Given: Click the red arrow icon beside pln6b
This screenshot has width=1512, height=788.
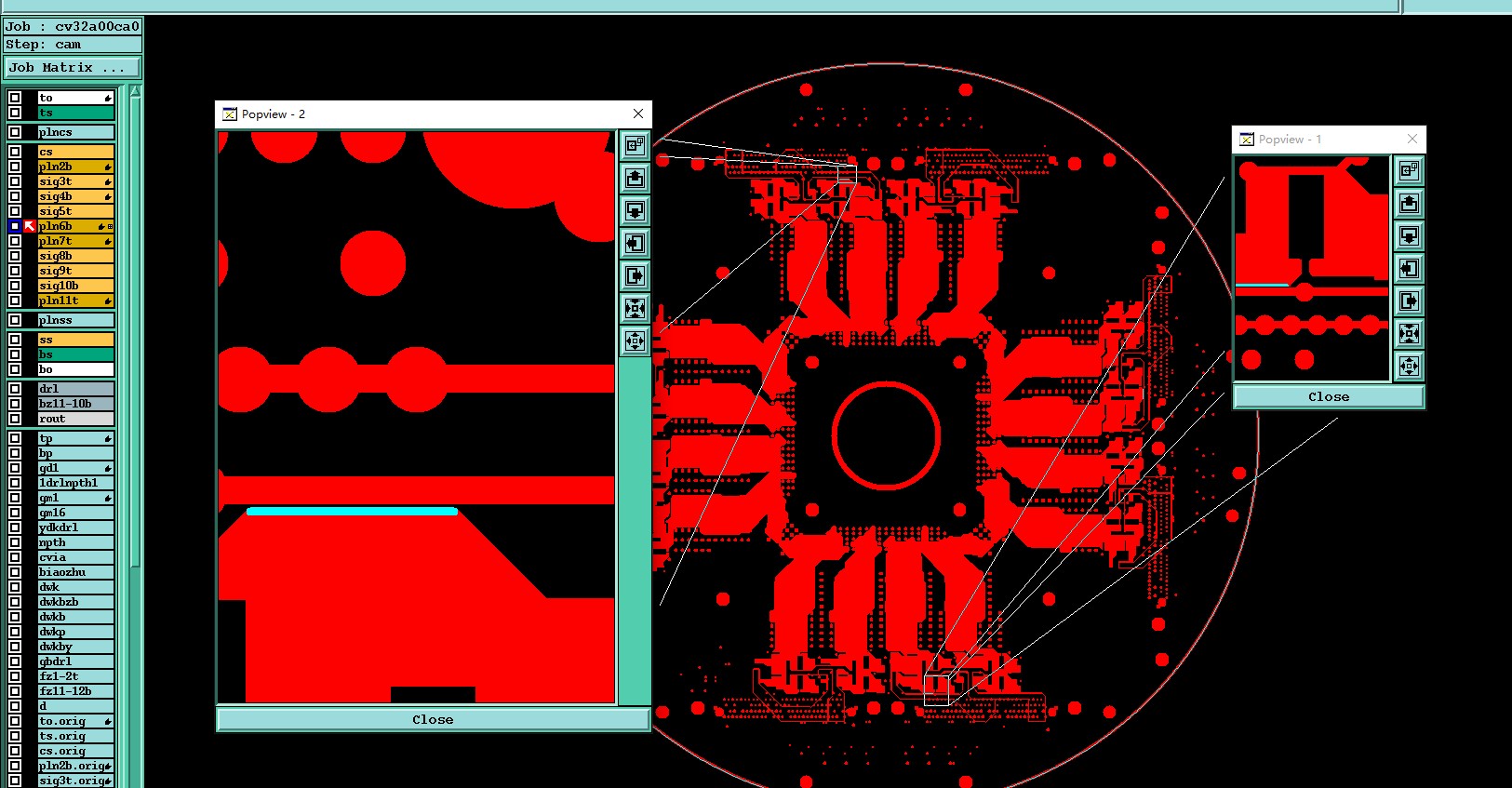Looking at the screenshot, I should (x=30, y=226).
